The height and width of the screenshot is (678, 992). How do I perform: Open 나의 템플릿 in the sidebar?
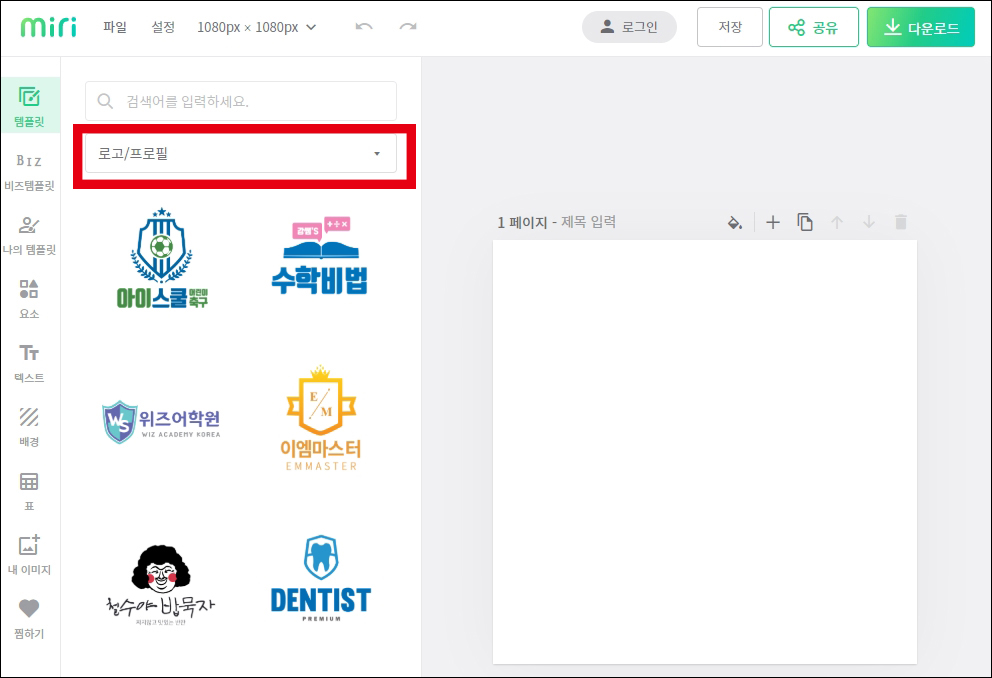point(30,235)
